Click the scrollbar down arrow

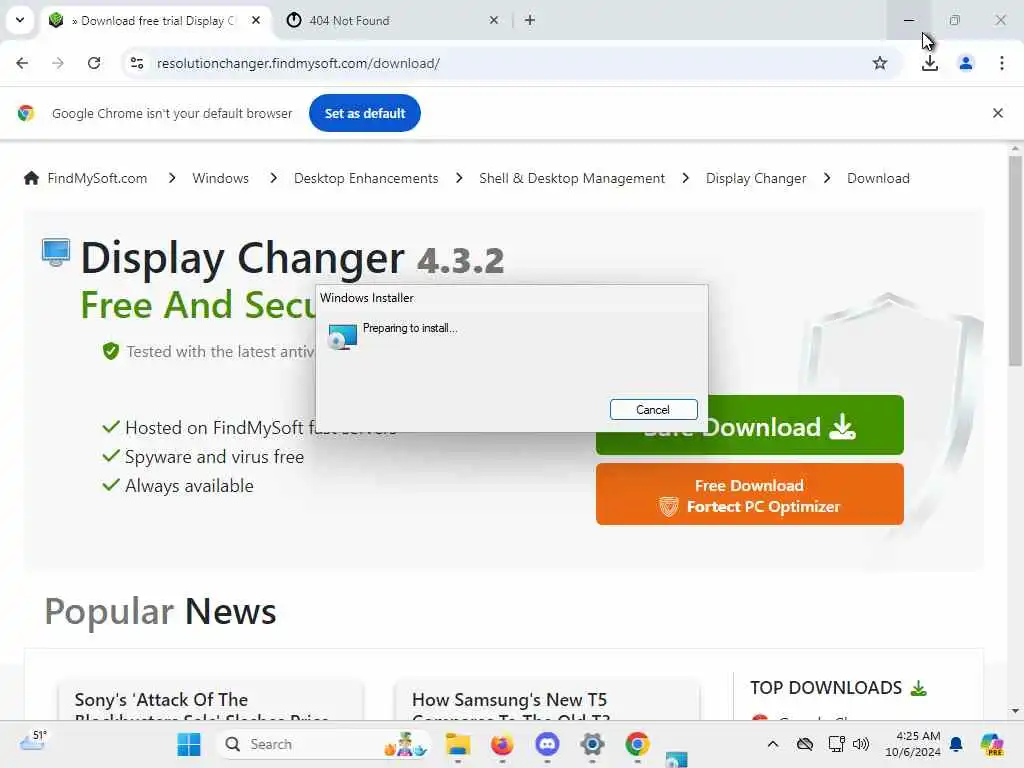point(1015,711)
